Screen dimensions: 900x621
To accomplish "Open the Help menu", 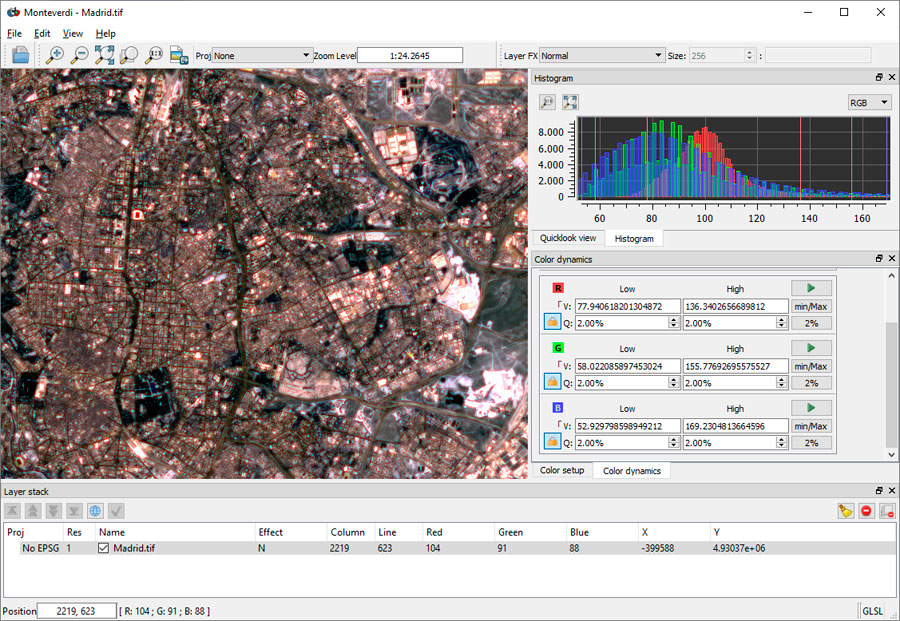I will (106, 34).
